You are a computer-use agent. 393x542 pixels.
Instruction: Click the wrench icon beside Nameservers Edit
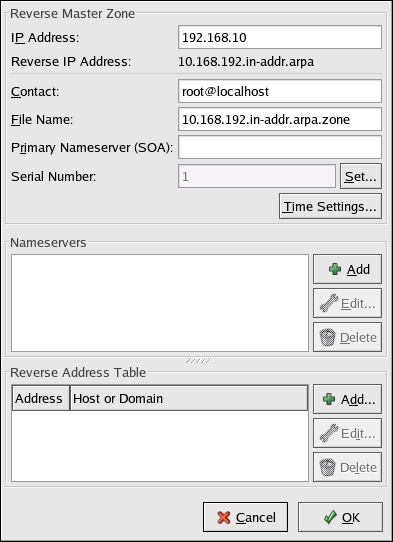pos(329,303)
